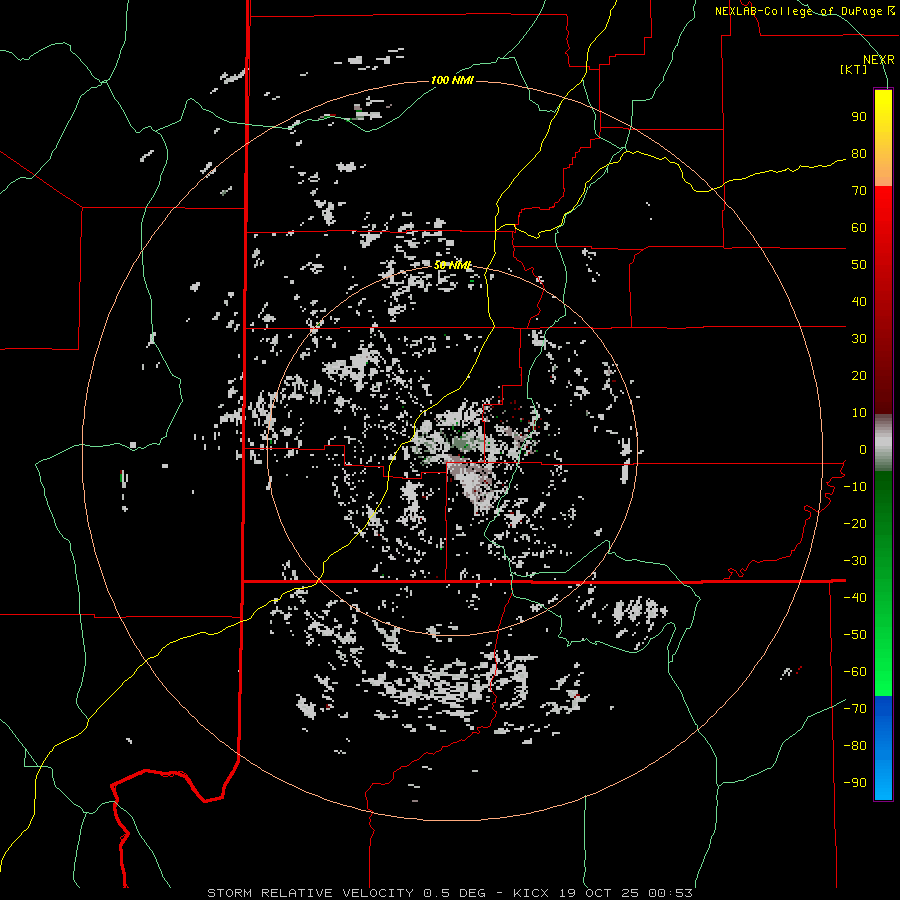Select the -60 scale label
The image size is (900, 900).
[x=855, y=672]
